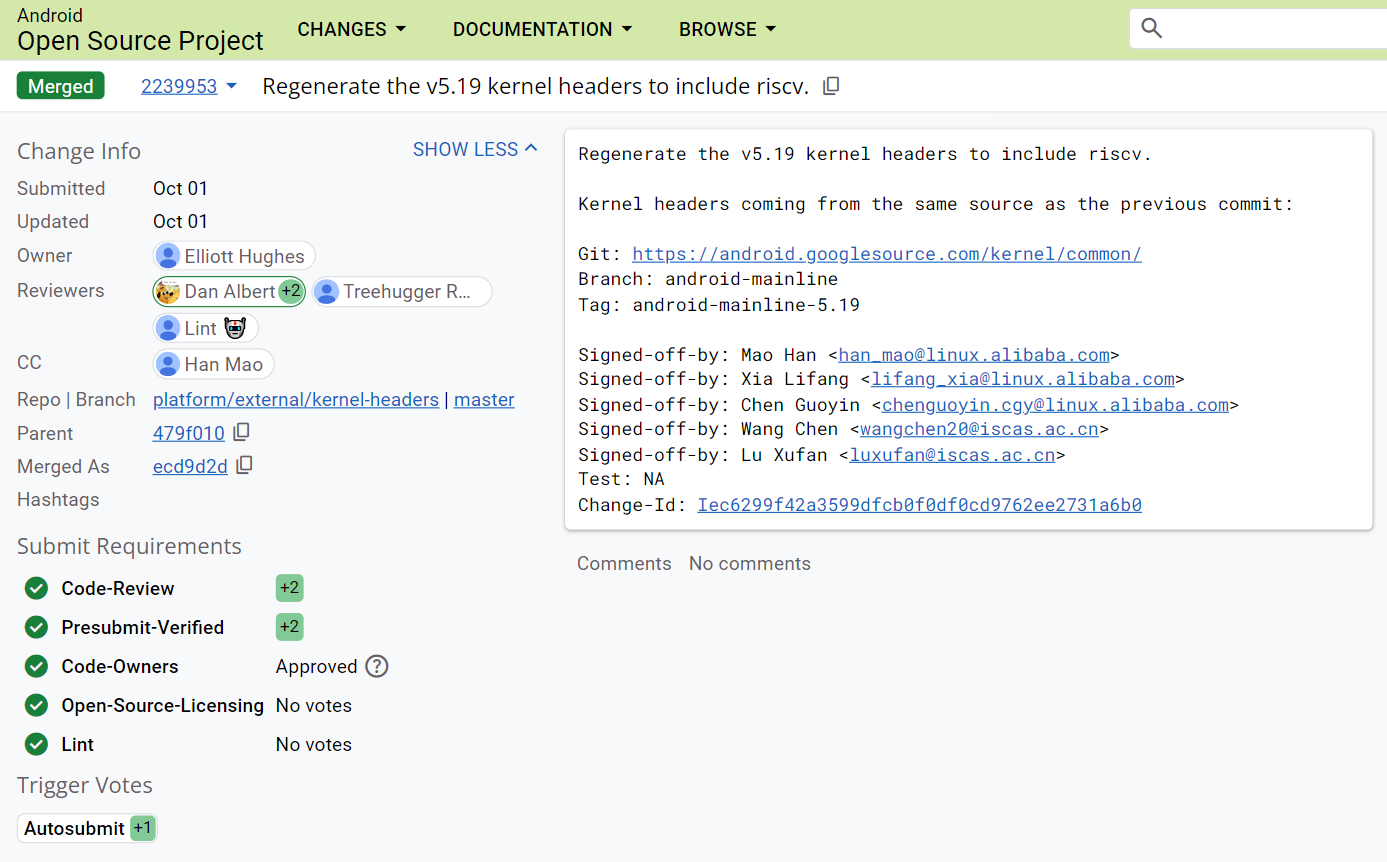Open the master branch link
The width and height of the screenshot is (1387, 862).
[484, 400]
